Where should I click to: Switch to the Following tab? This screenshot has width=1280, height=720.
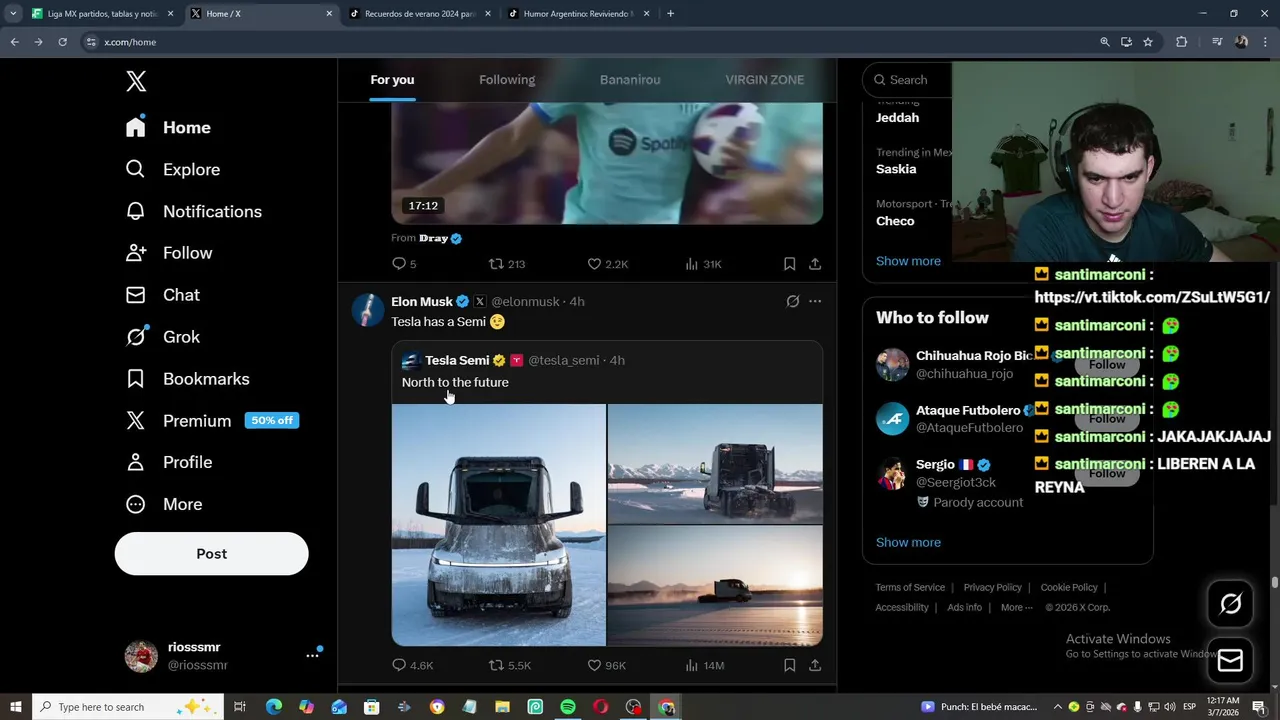(x=507, y=80)
